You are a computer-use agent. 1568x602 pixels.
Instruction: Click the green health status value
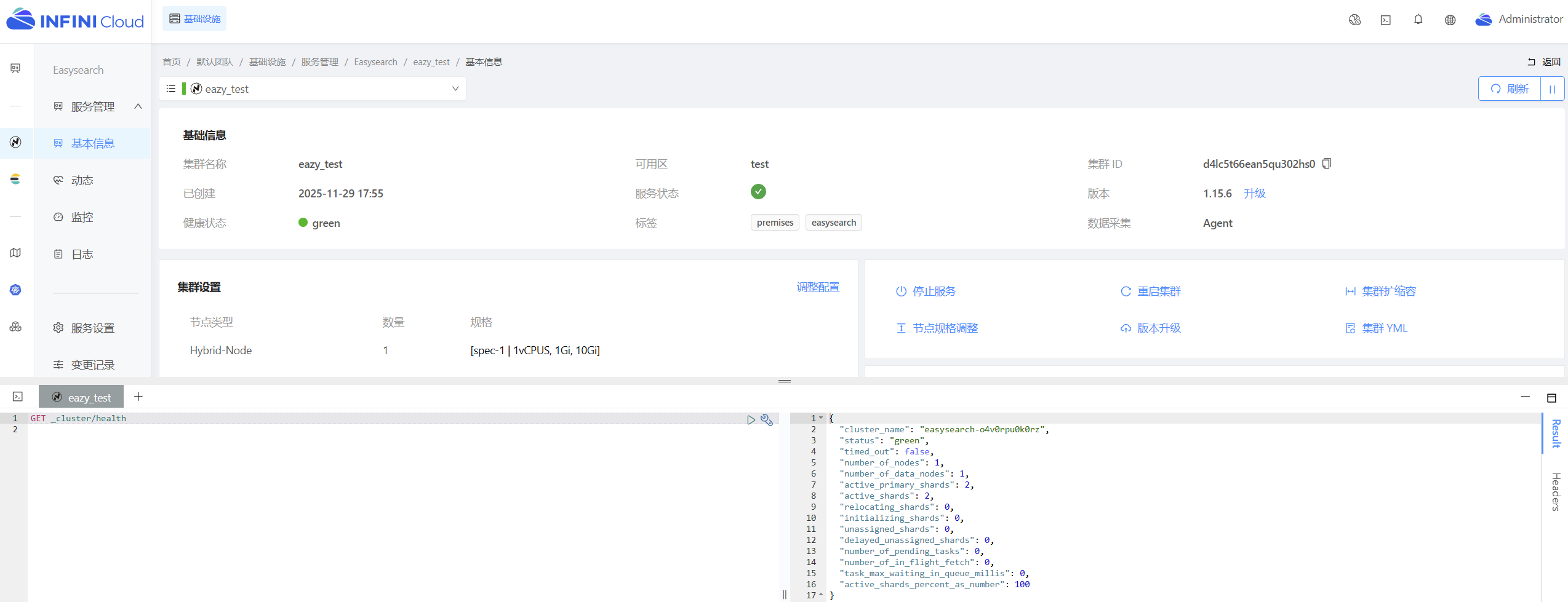coord(319,223)
